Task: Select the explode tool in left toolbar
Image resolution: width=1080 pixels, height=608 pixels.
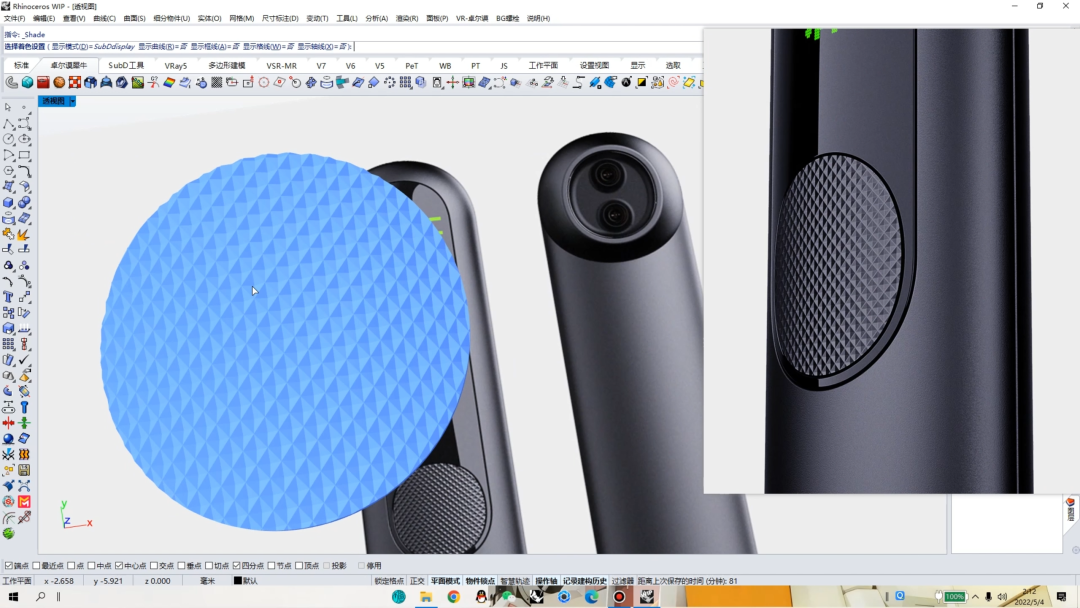Action: click(x=24, y=234)
